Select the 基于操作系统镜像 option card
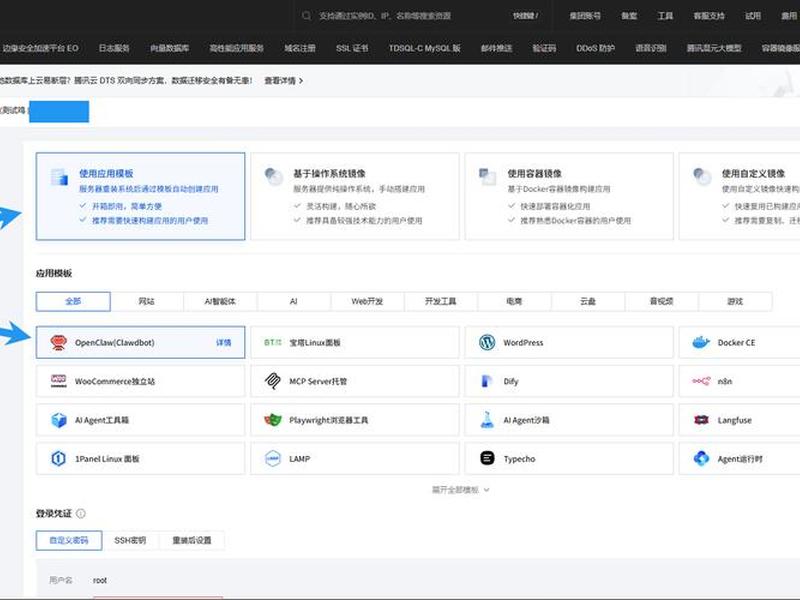This screenshot has width=800, height=600. pyautogui.click(x=355, y=196)
